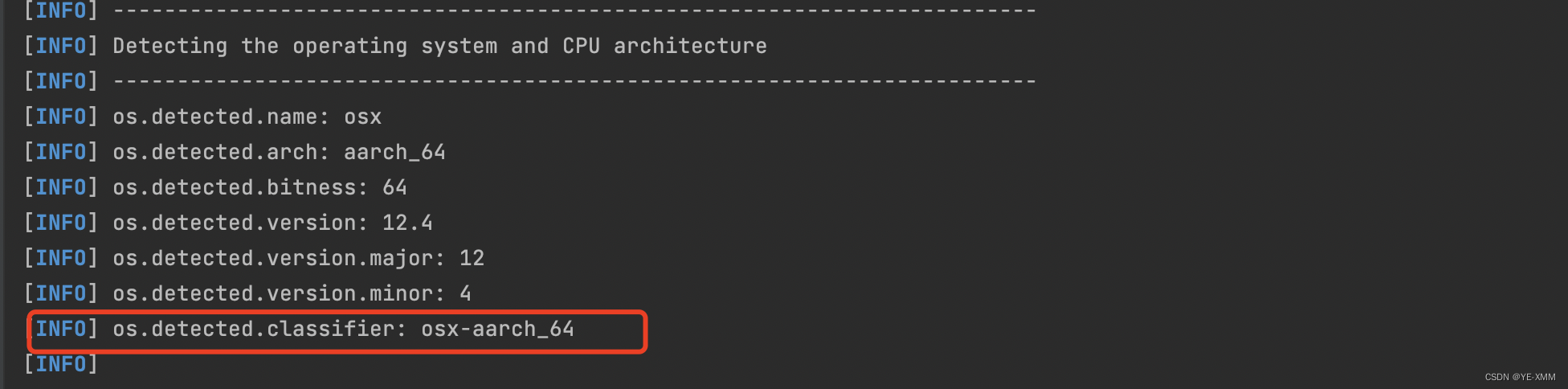Click the os.detected.version.minor: 4 line
1568x389 pixels.
[247, 293]
